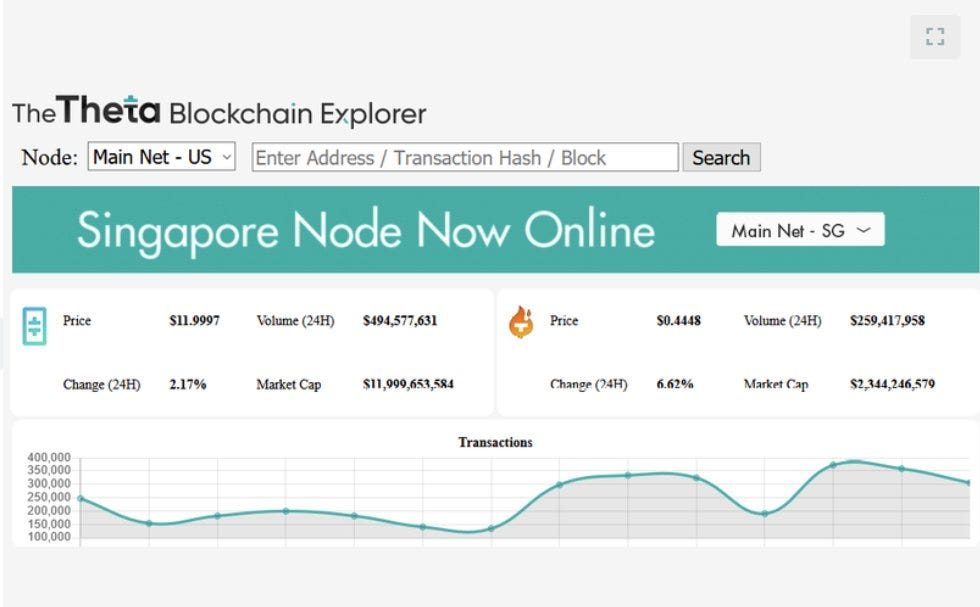Focus the Enter Address / Transaction Hash field
The width and height of the screenshot is (980, 607).
(x=465, y=157)
